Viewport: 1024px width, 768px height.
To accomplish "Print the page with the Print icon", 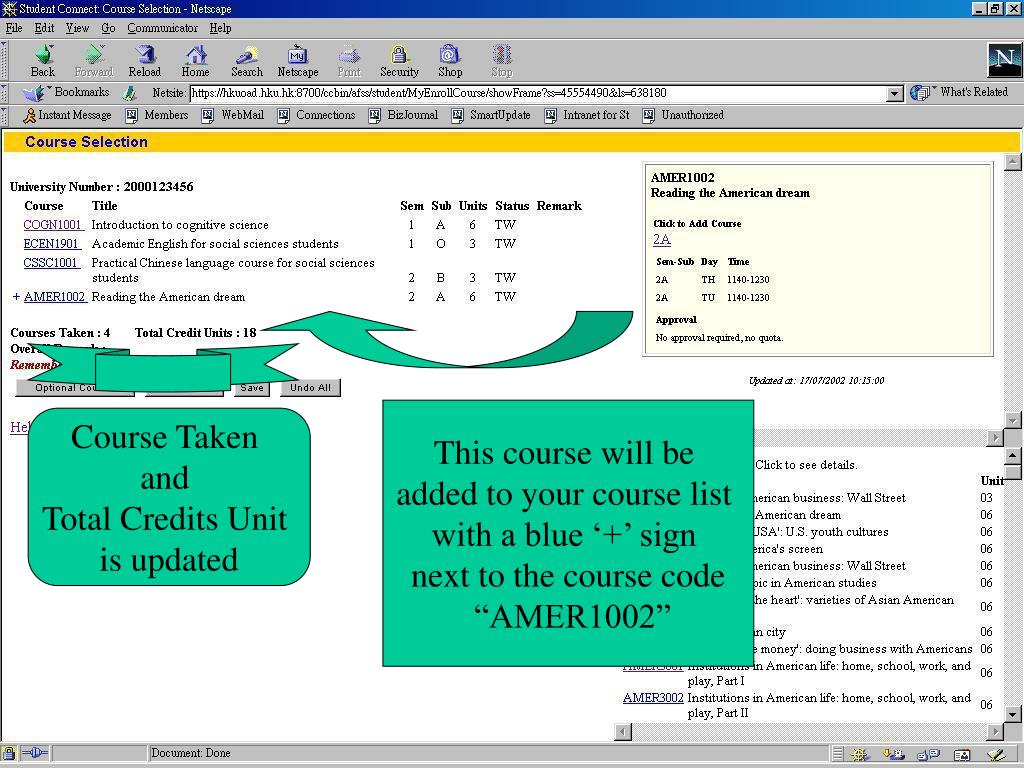I will tap(349, 61).
